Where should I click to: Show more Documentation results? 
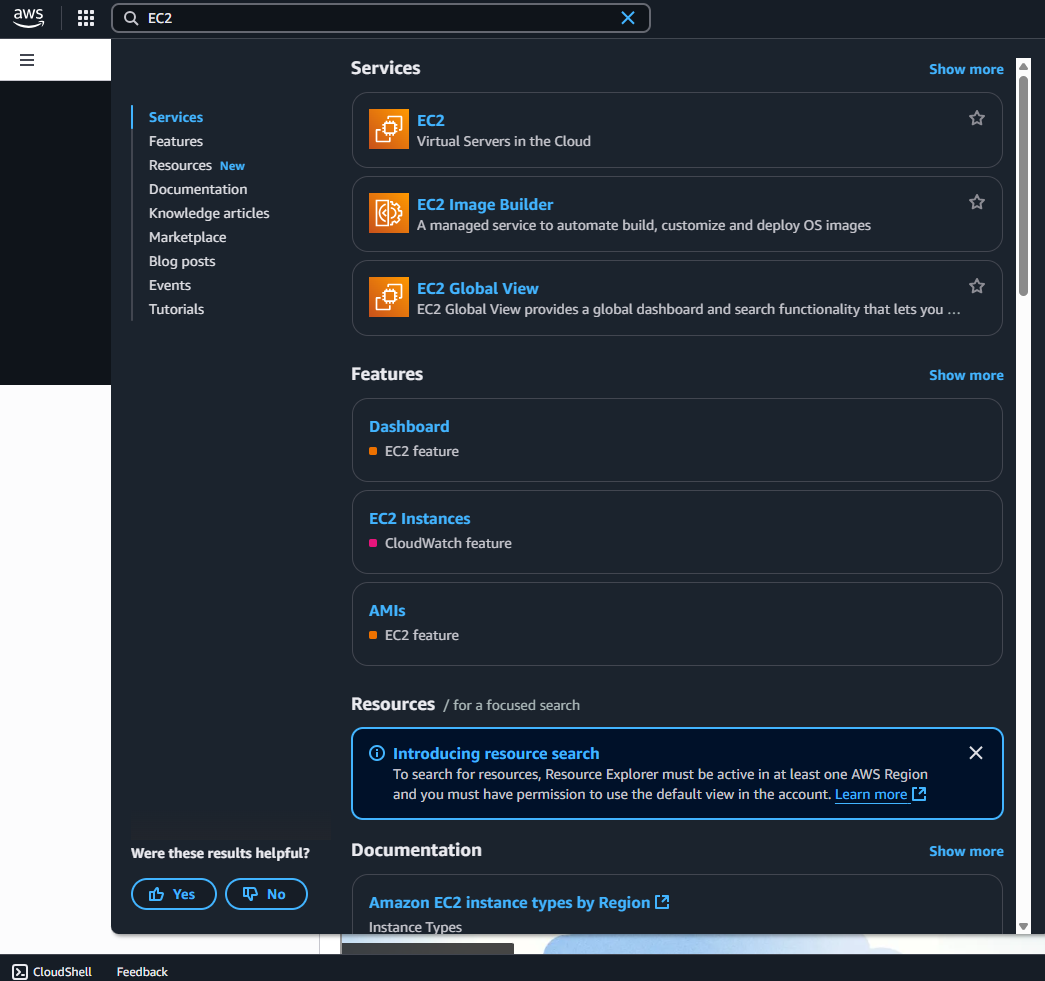tap(966, 850)
